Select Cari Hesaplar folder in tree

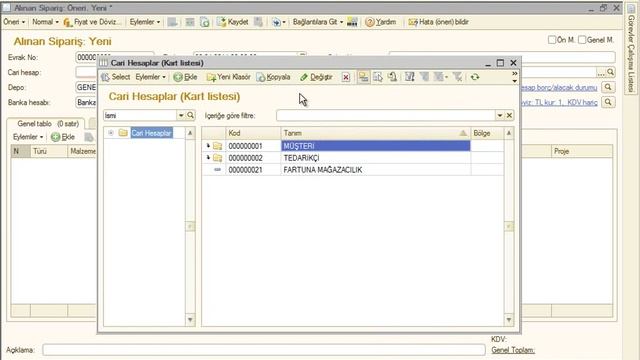[151, 133]
